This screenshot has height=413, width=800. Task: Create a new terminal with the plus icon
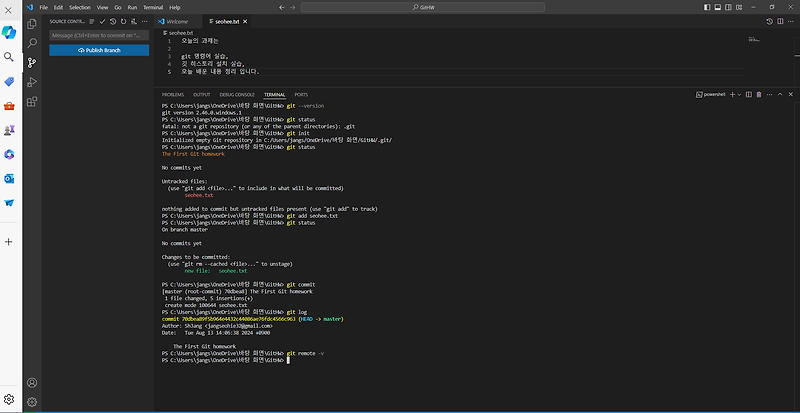[x=732, y=94]
